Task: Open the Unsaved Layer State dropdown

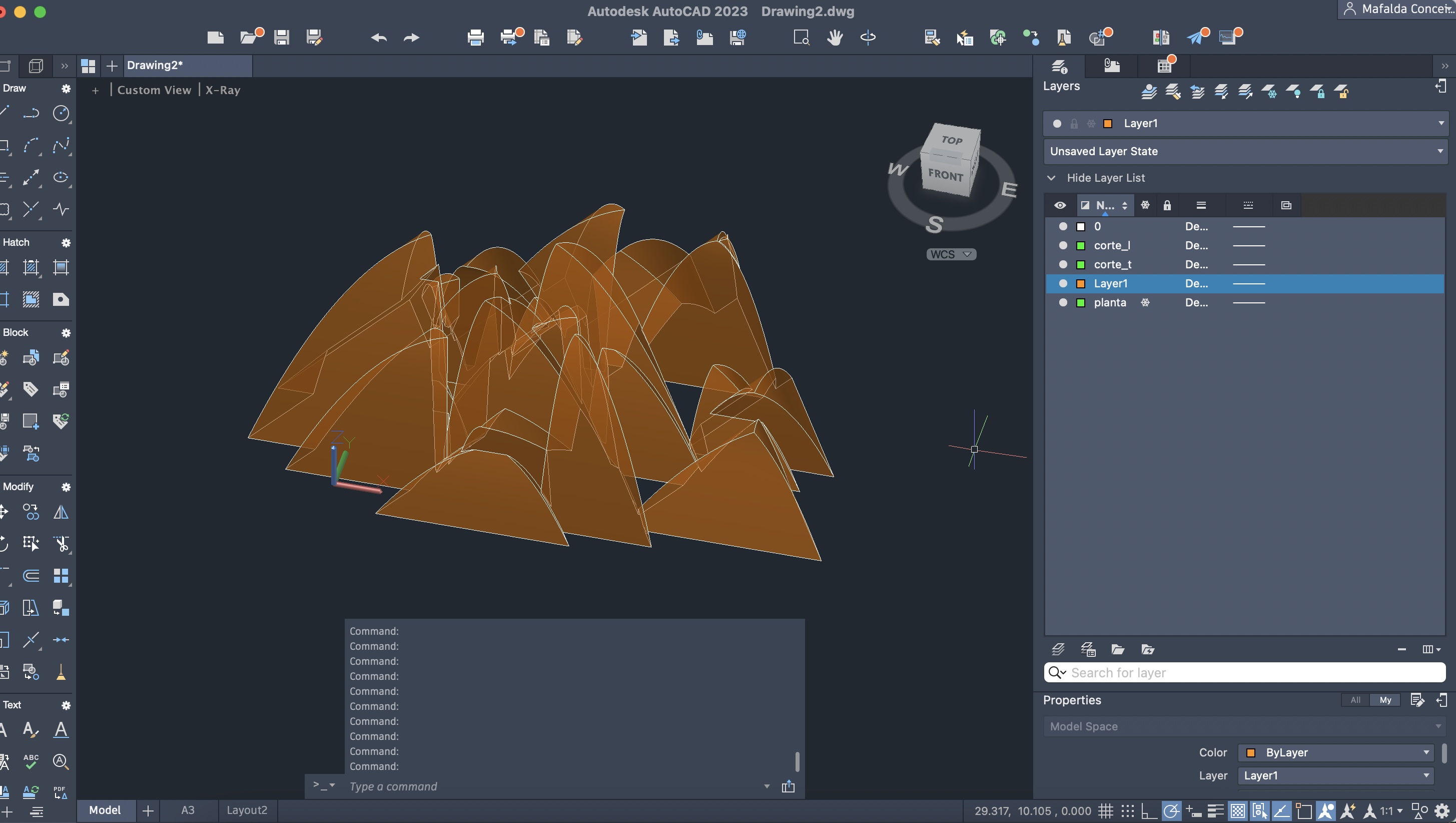Action: pyautogui.click(x=1440, y=151)
